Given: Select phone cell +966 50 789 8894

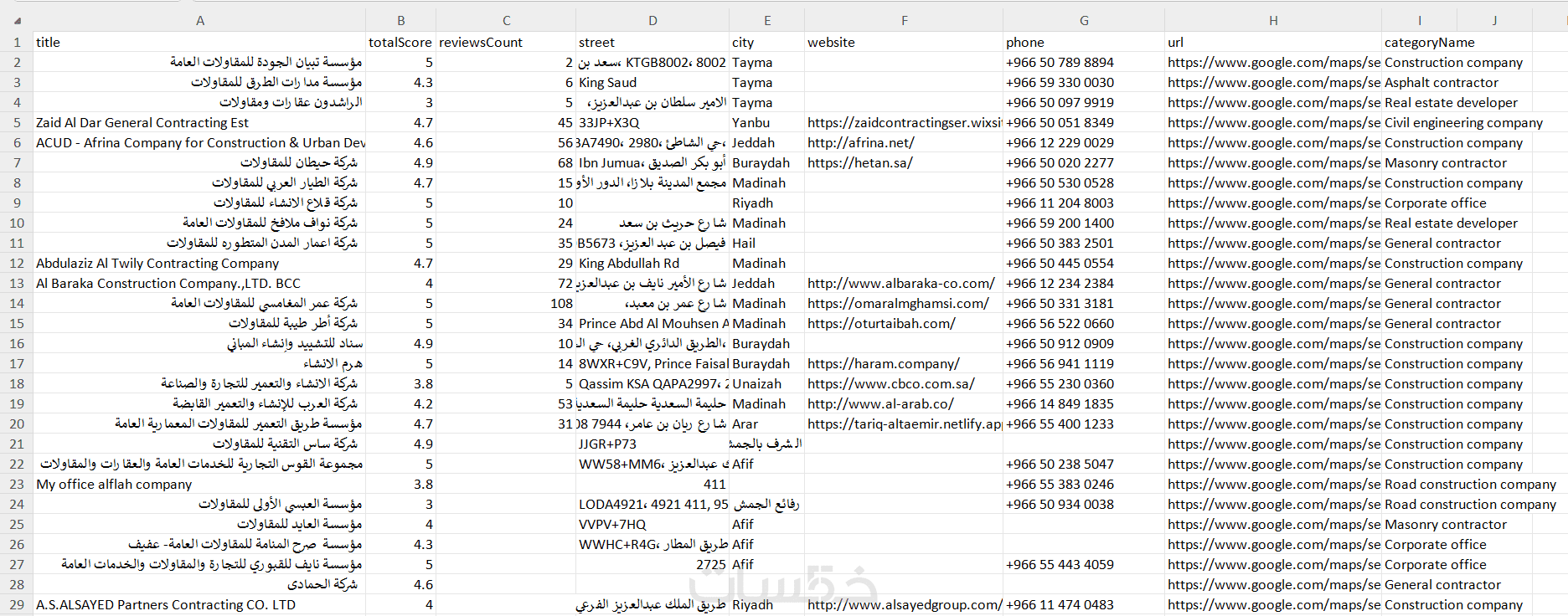Looking at the screenshot, I should [1084, 62].
